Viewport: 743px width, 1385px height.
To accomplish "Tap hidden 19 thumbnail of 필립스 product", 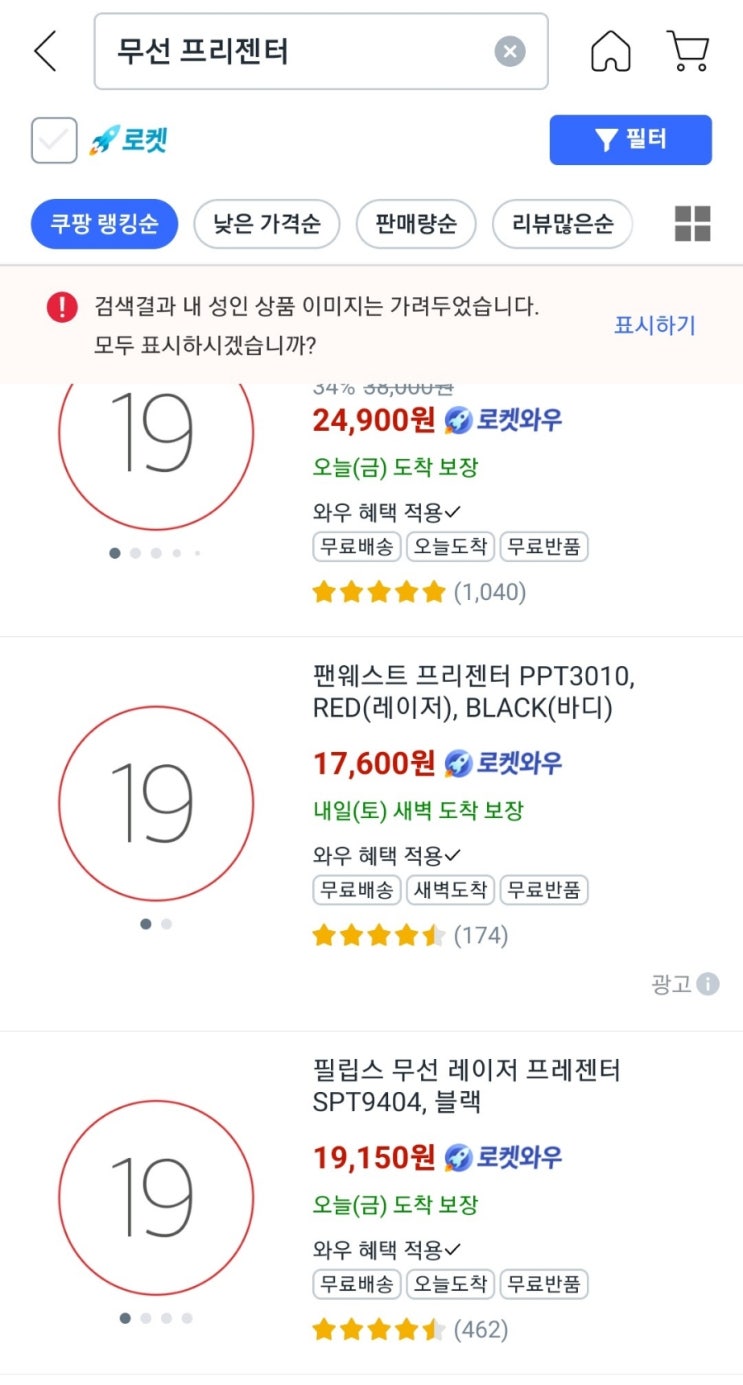I will point(156,1197).
